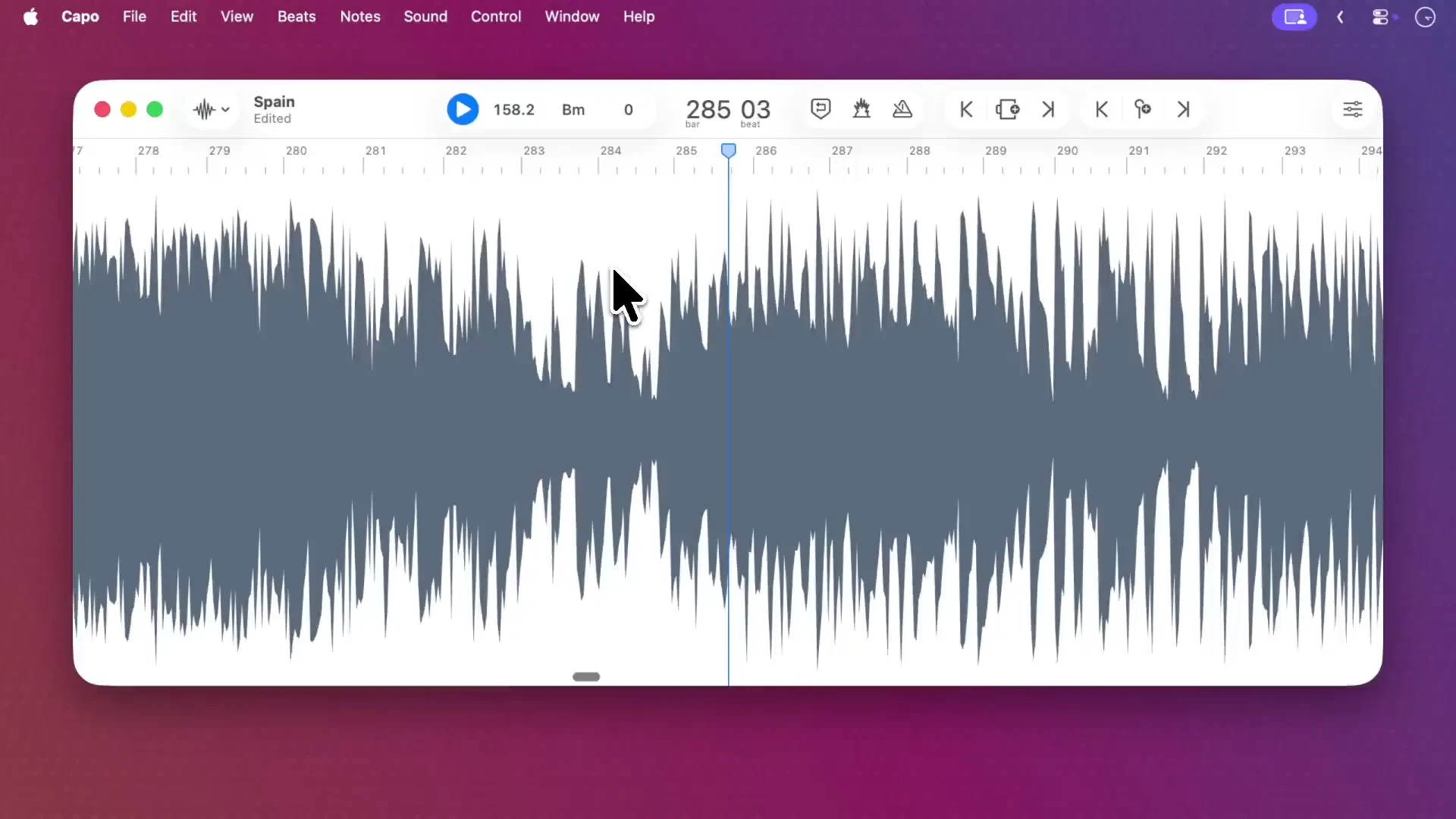Open the File menu

(x=134, y=17)
